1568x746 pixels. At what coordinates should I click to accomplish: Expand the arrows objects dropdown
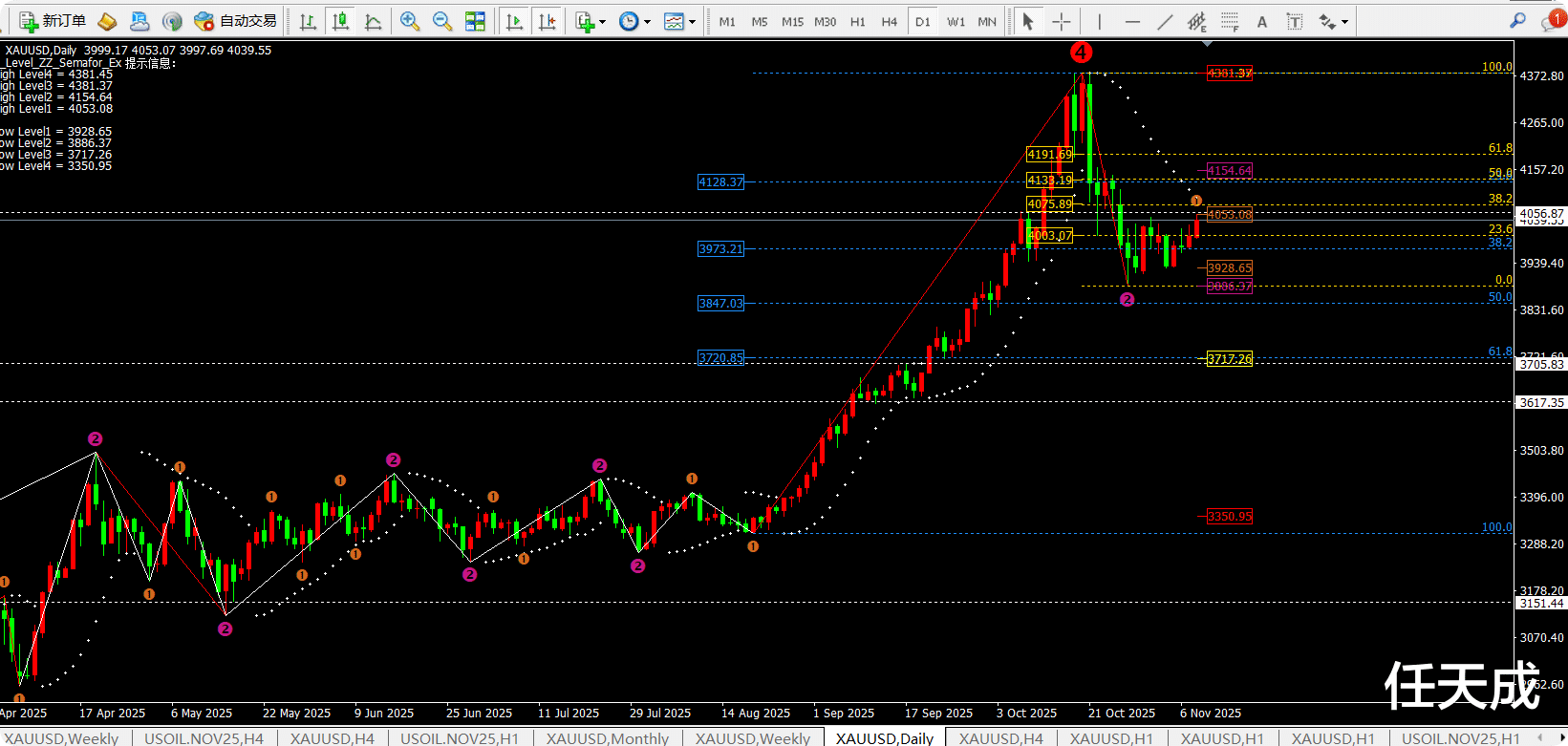[1344, 21]
